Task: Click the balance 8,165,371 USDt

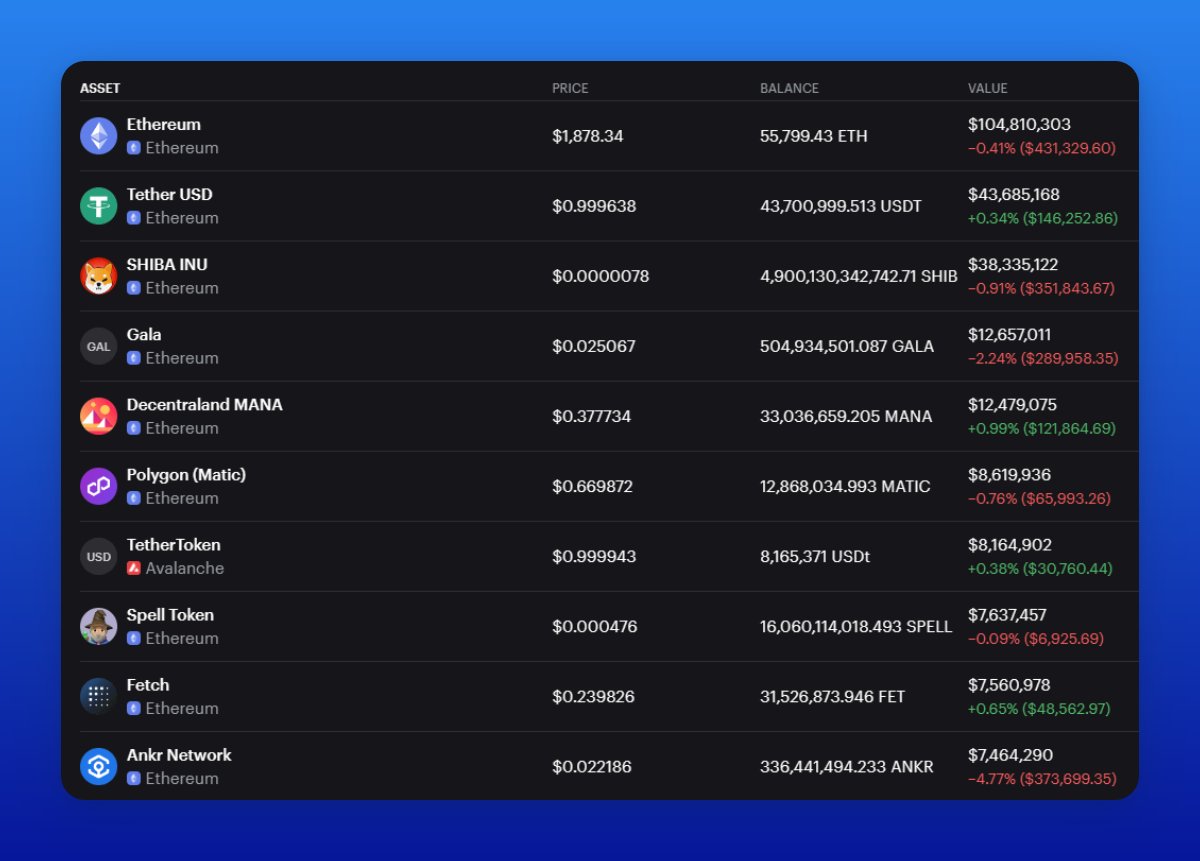Action: click(815, 556)
